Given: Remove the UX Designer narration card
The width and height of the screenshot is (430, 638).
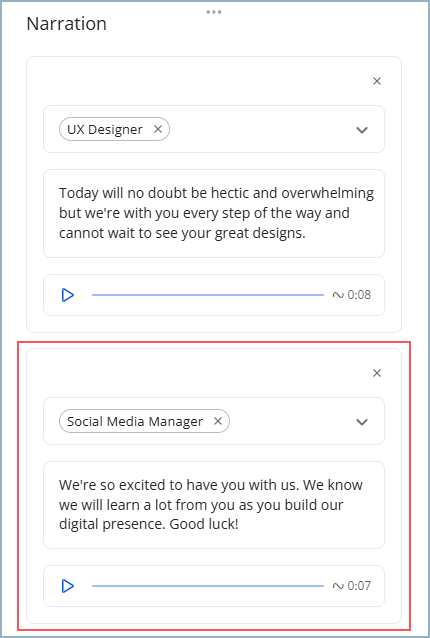Looking at the screenshot, I should click(377, 81).
